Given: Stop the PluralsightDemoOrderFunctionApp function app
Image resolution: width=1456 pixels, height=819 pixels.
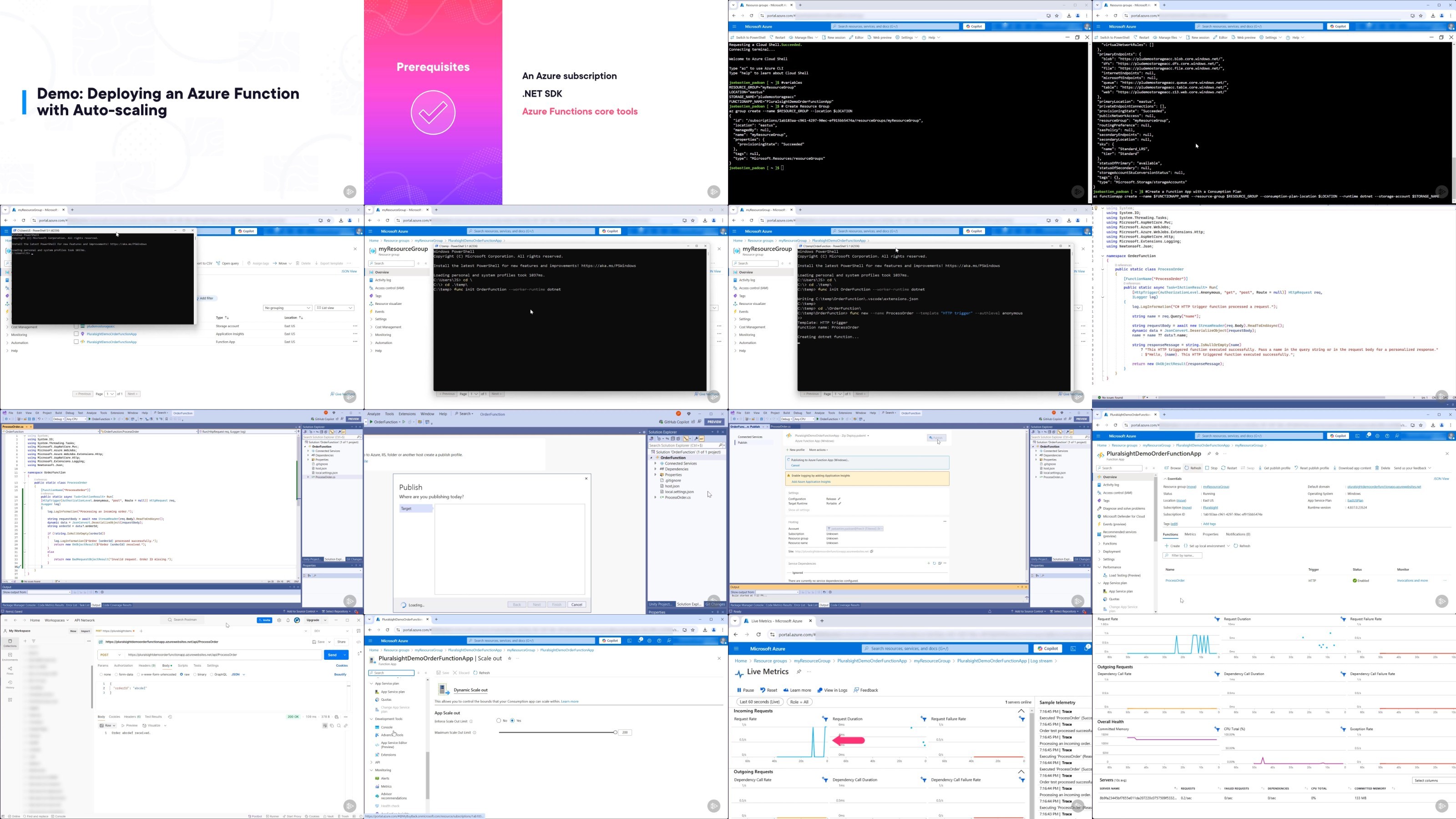Looking at the screenshot, I should pos(1211,468).
